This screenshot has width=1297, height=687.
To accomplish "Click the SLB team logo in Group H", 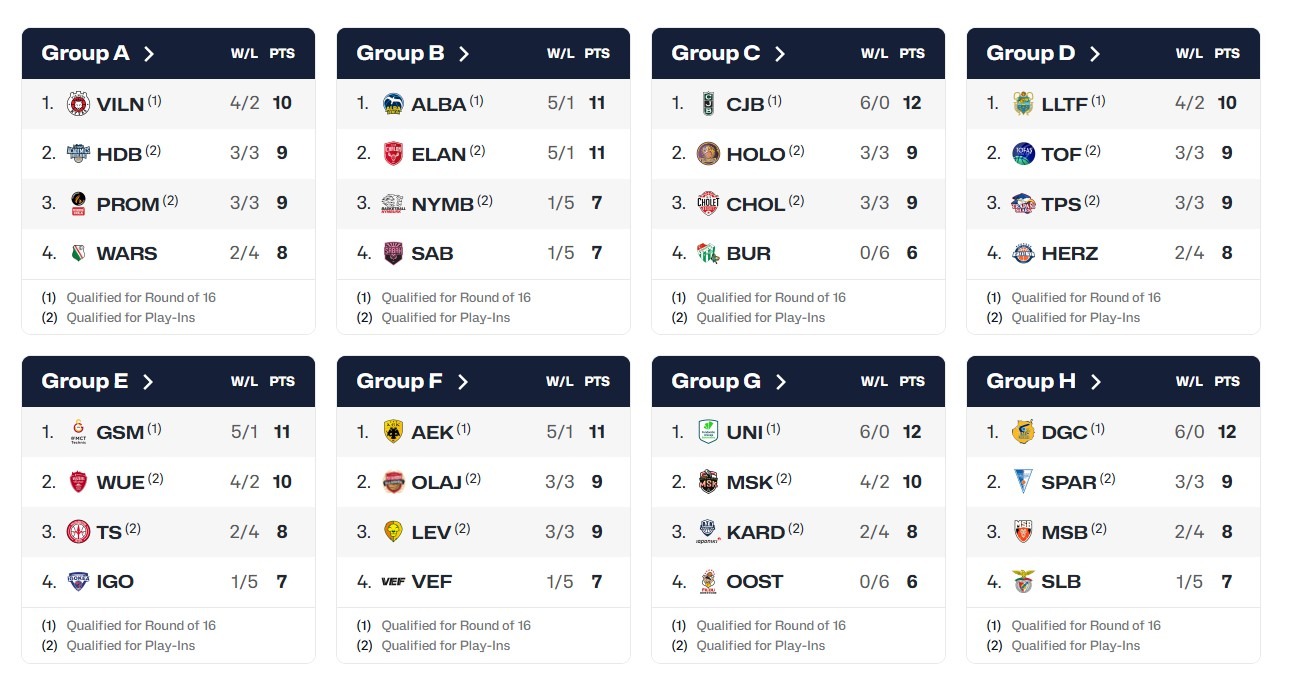I will click(1023, 581).
